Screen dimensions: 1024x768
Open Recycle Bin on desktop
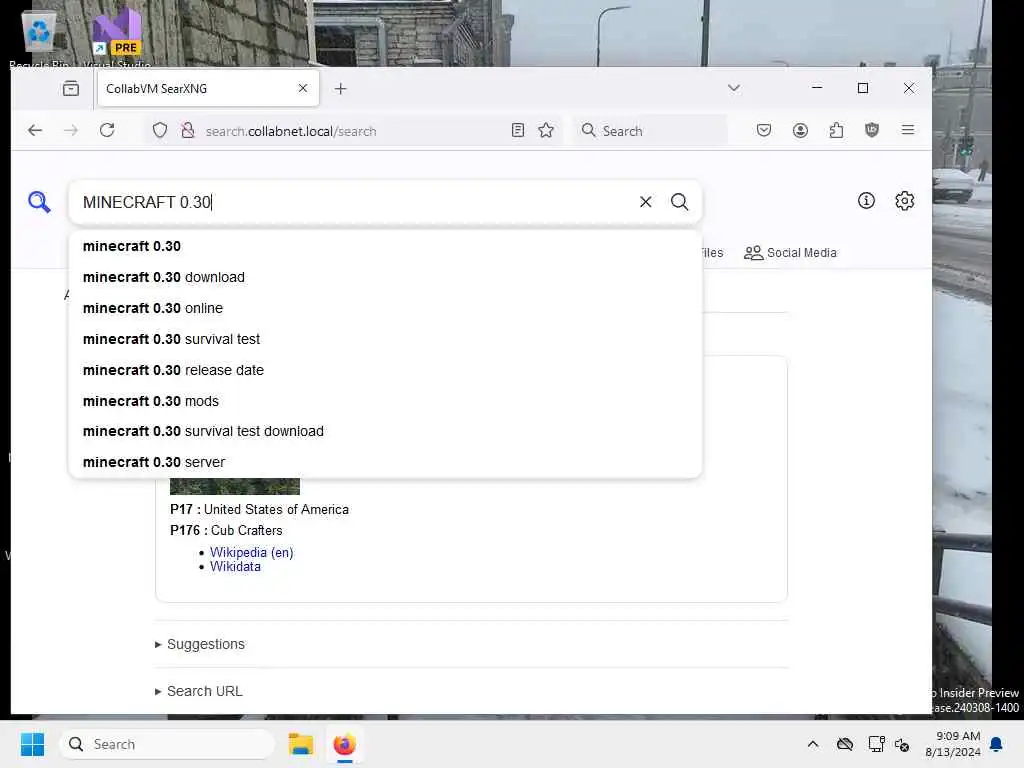tap(39, 38)
